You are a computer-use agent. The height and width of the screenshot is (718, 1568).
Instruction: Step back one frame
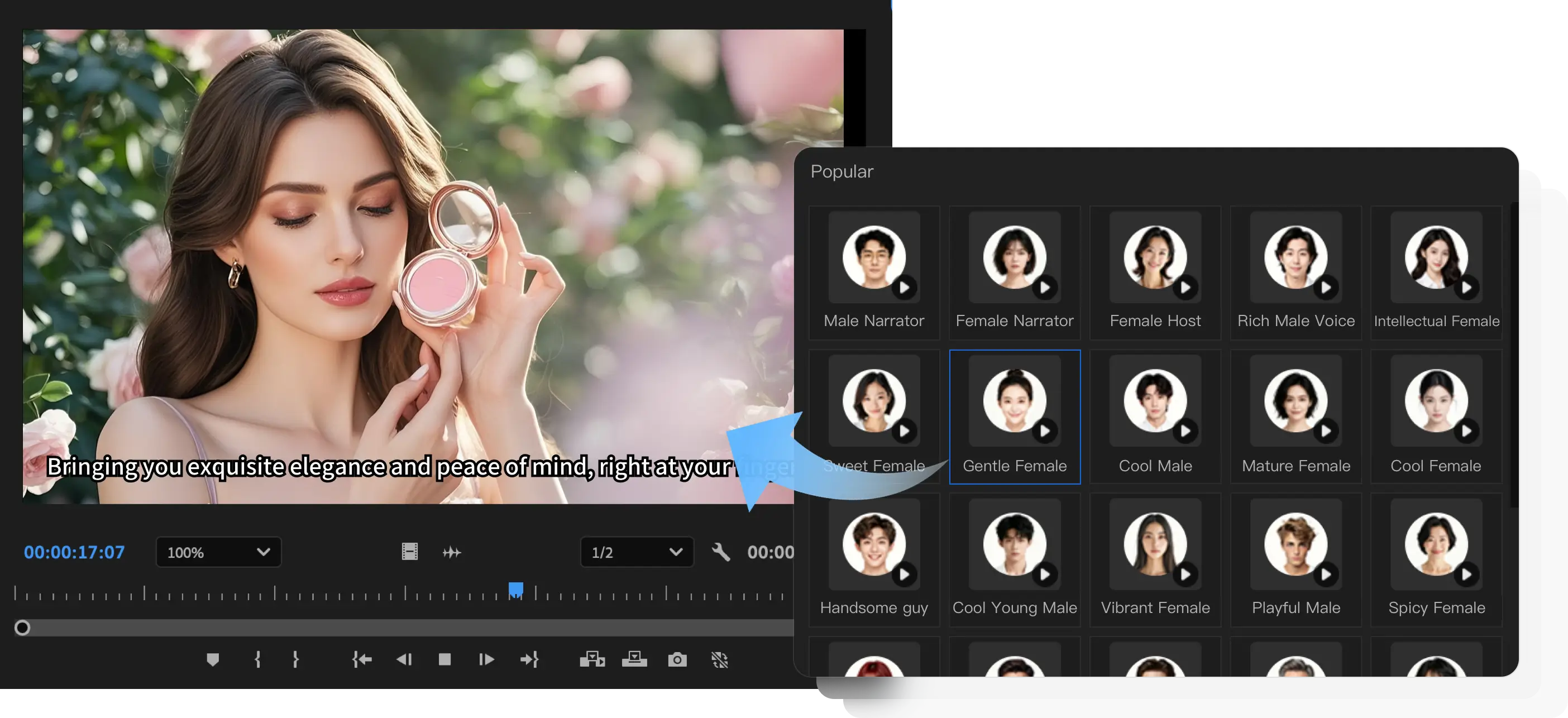tap(404, 659)
